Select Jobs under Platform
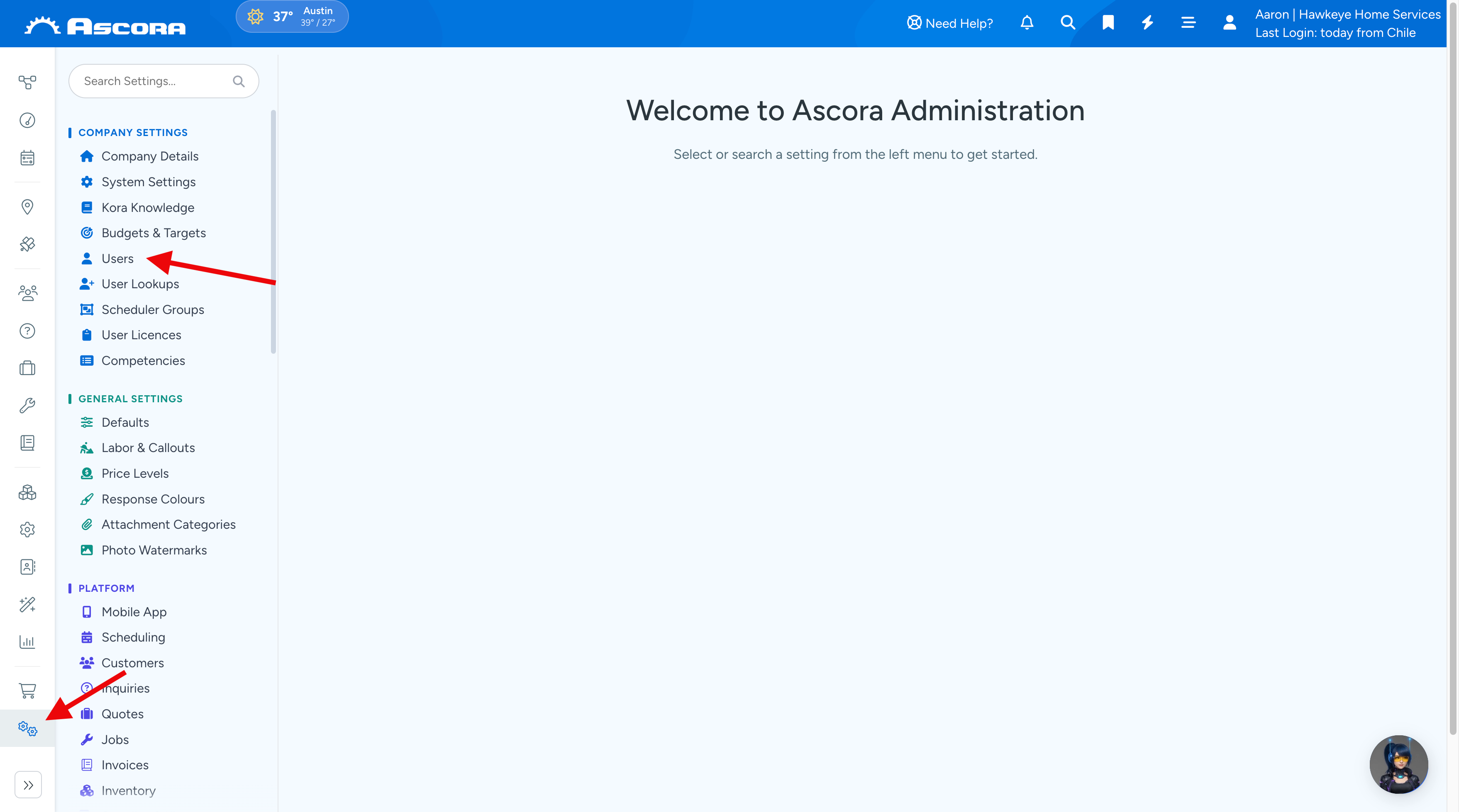The width and height of the screenshot is (1459, 812). coord(104,739)
